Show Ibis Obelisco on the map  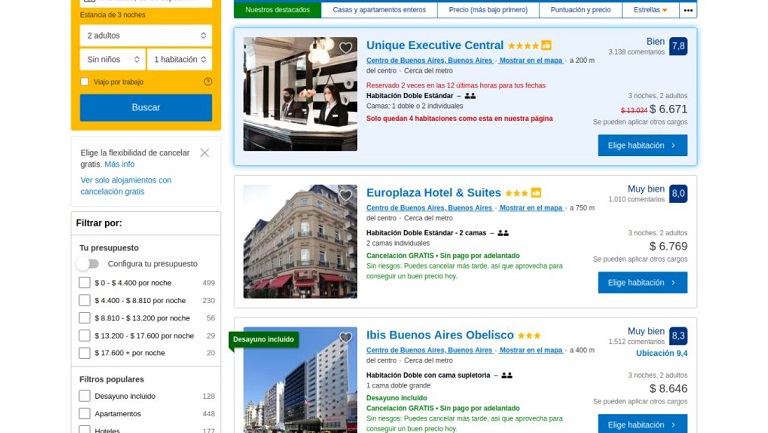click(531, 350)
